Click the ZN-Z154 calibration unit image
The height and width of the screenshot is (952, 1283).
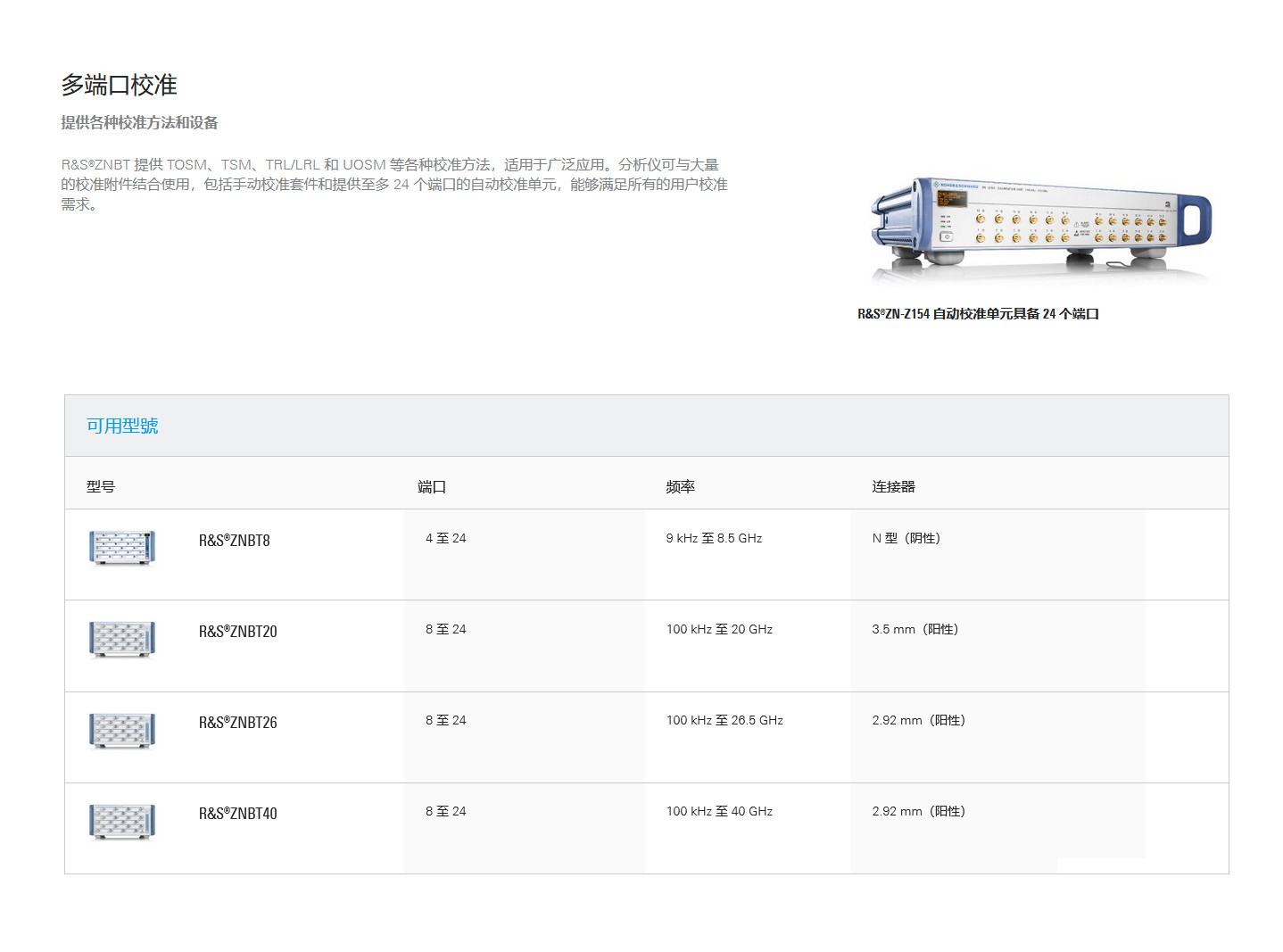click(1040, 227)
